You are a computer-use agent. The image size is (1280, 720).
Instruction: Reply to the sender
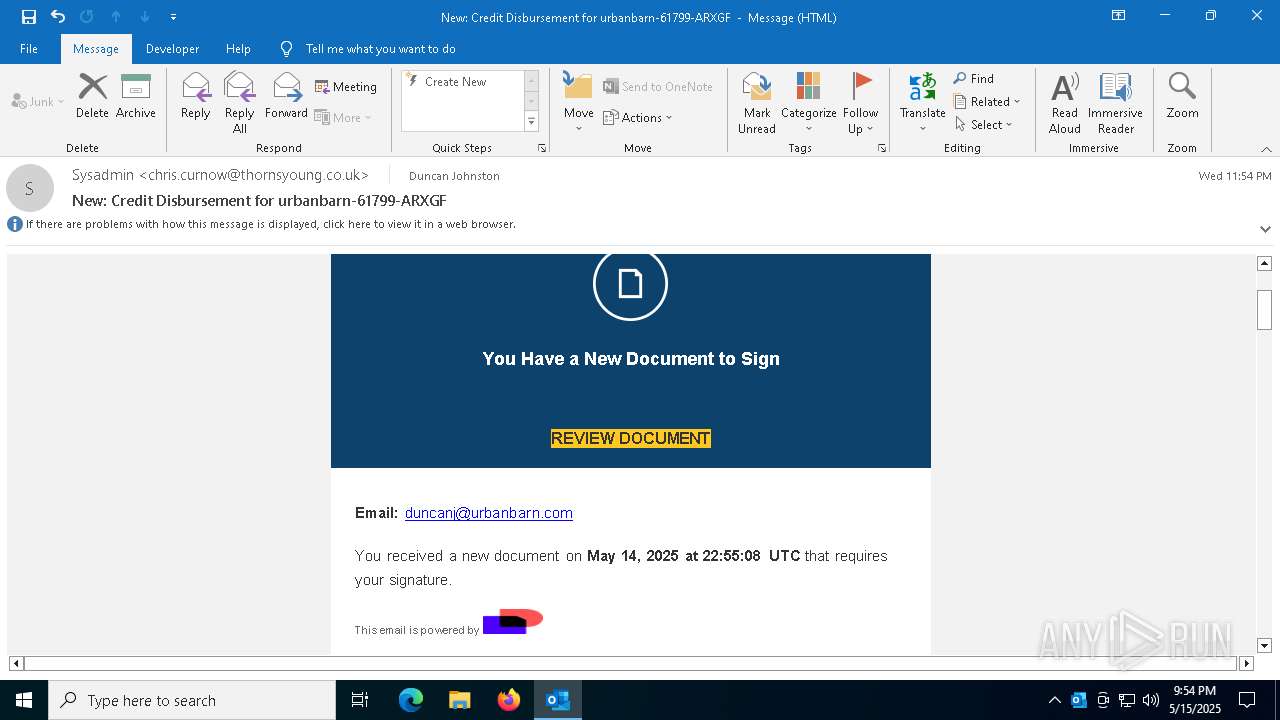pyautogui.click(x=195, y=97)
